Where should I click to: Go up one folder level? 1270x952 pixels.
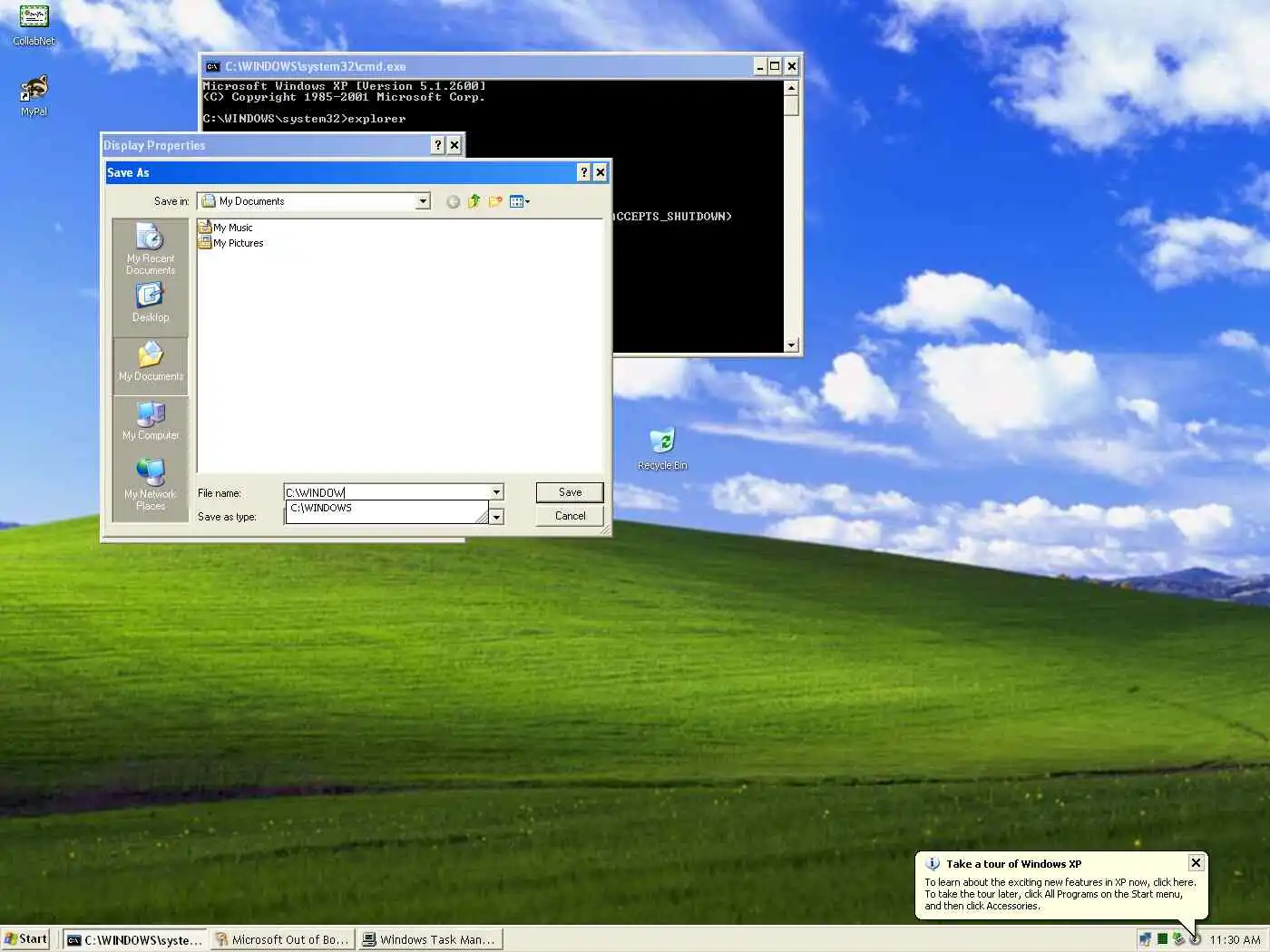coord(474,201)
